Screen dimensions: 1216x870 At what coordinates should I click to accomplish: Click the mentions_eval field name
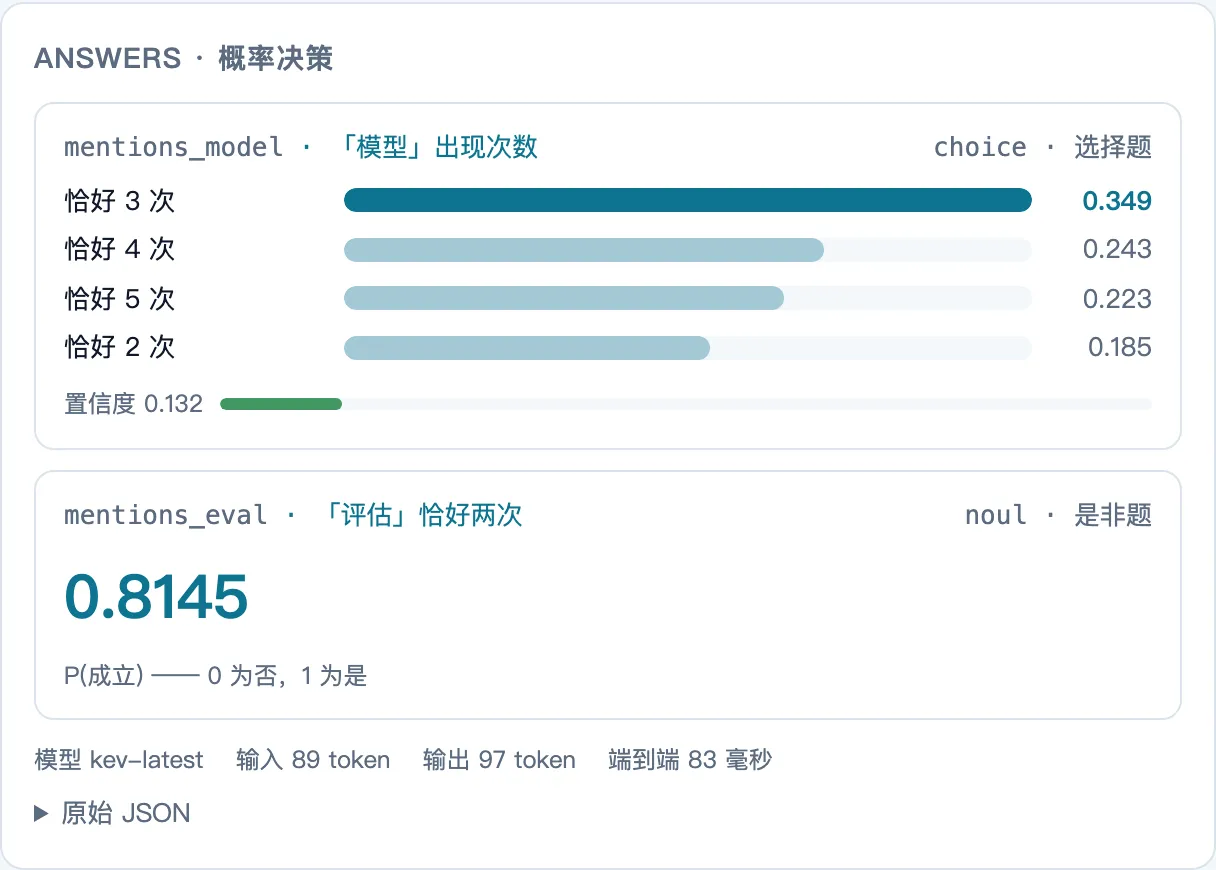(x=166, y=515)
